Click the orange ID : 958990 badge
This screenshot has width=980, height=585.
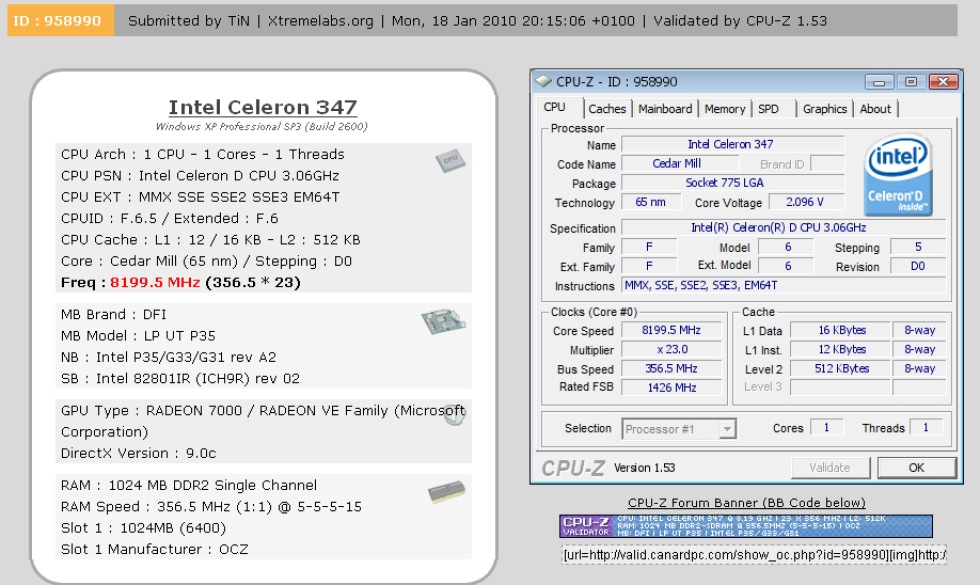coord(61,21)
